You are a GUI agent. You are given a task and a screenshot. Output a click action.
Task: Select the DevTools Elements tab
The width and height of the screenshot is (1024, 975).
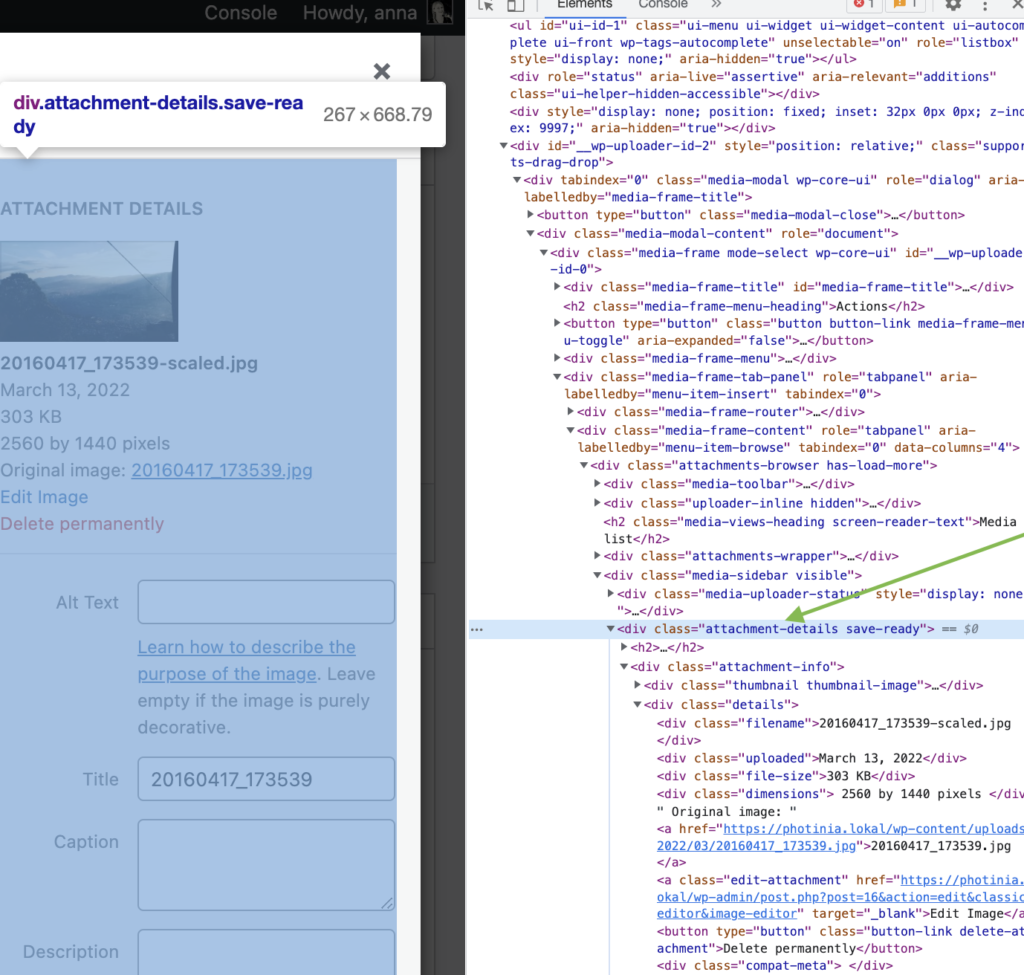pyautogui.click(x=584, y=5)
